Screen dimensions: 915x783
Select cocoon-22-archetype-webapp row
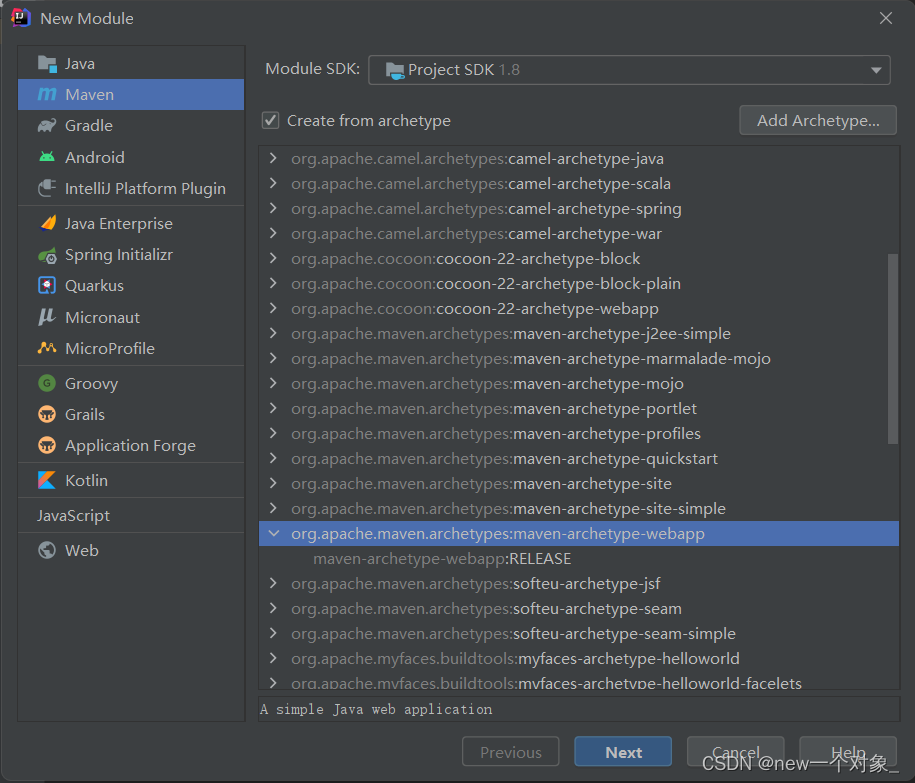tap(579, 309)
